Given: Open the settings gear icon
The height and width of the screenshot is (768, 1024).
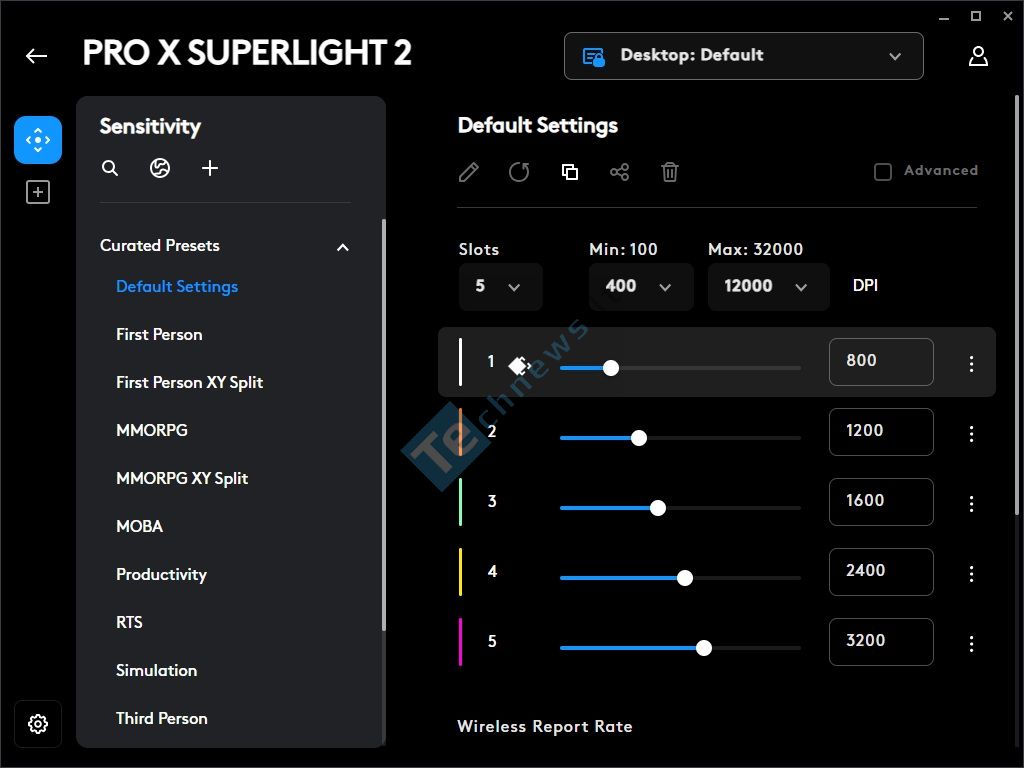Looking at the screenshot, I should 38,724.
